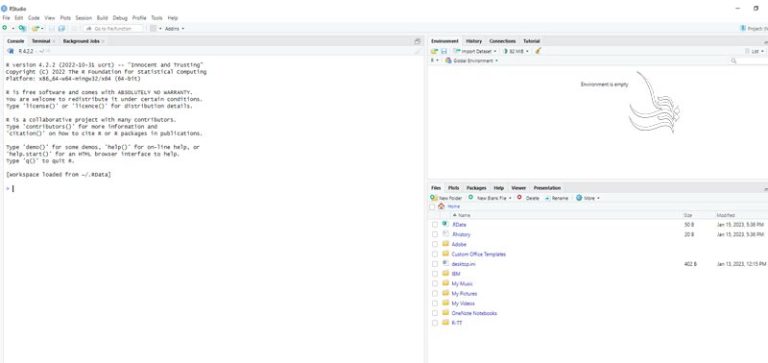Screen dimensions: 768x363
Task: Tick the select-all checkbox beside Home
Action: pos(432,207)
